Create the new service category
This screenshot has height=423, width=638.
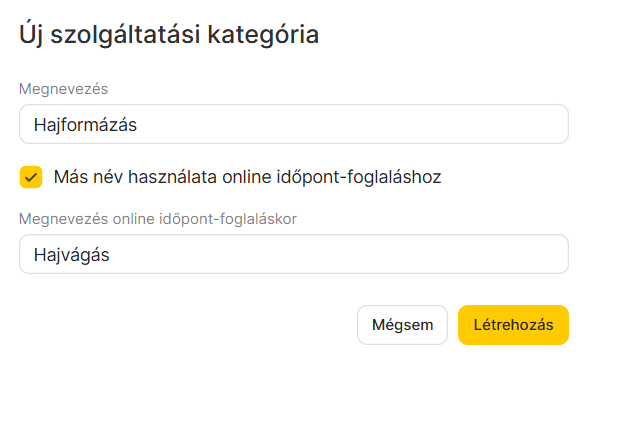point(513,325)
